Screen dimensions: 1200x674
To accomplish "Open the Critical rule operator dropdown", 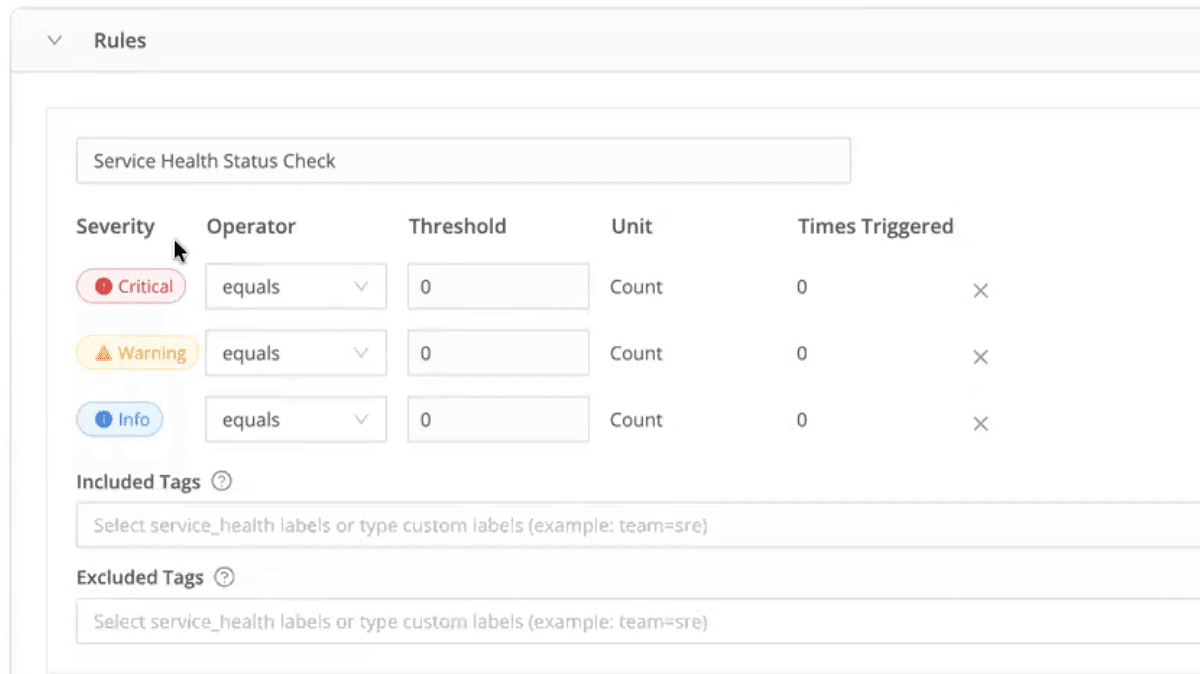I will tap(296, 287).
